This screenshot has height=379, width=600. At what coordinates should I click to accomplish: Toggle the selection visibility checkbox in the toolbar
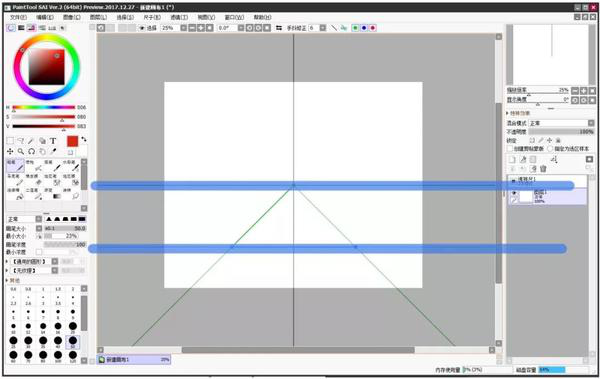click(x=142, y=28)
